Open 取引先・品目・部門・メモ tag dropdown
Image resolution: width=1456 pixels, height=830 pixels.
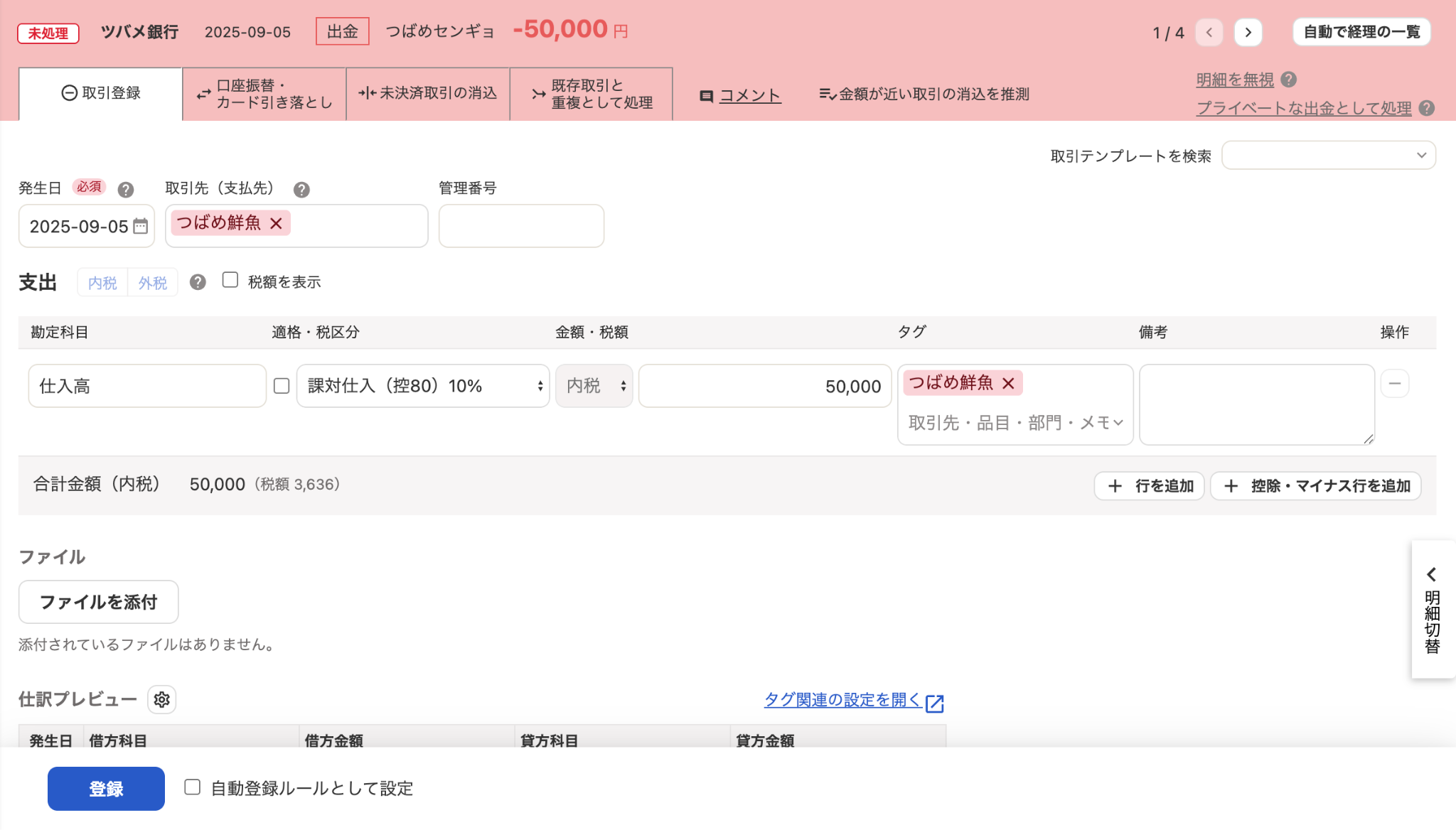1015,423
